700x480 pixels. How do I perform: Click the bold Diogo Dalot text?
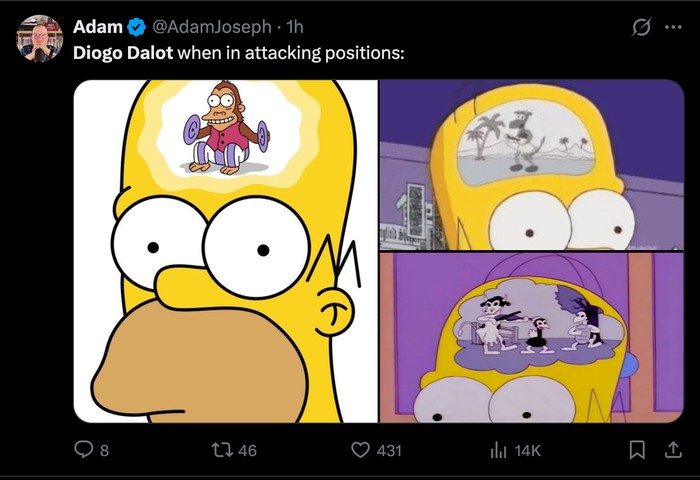click(123, 52)
